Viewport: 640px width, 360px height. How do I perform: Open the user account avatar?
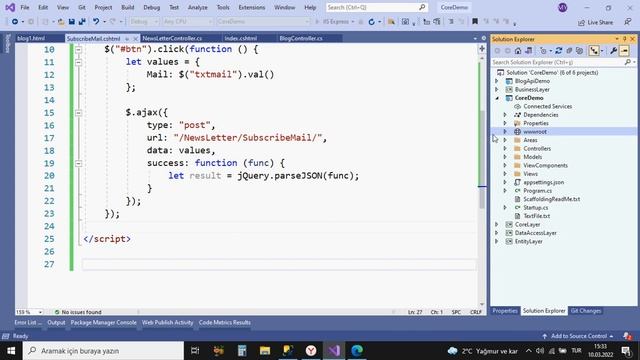coord(562,7)
